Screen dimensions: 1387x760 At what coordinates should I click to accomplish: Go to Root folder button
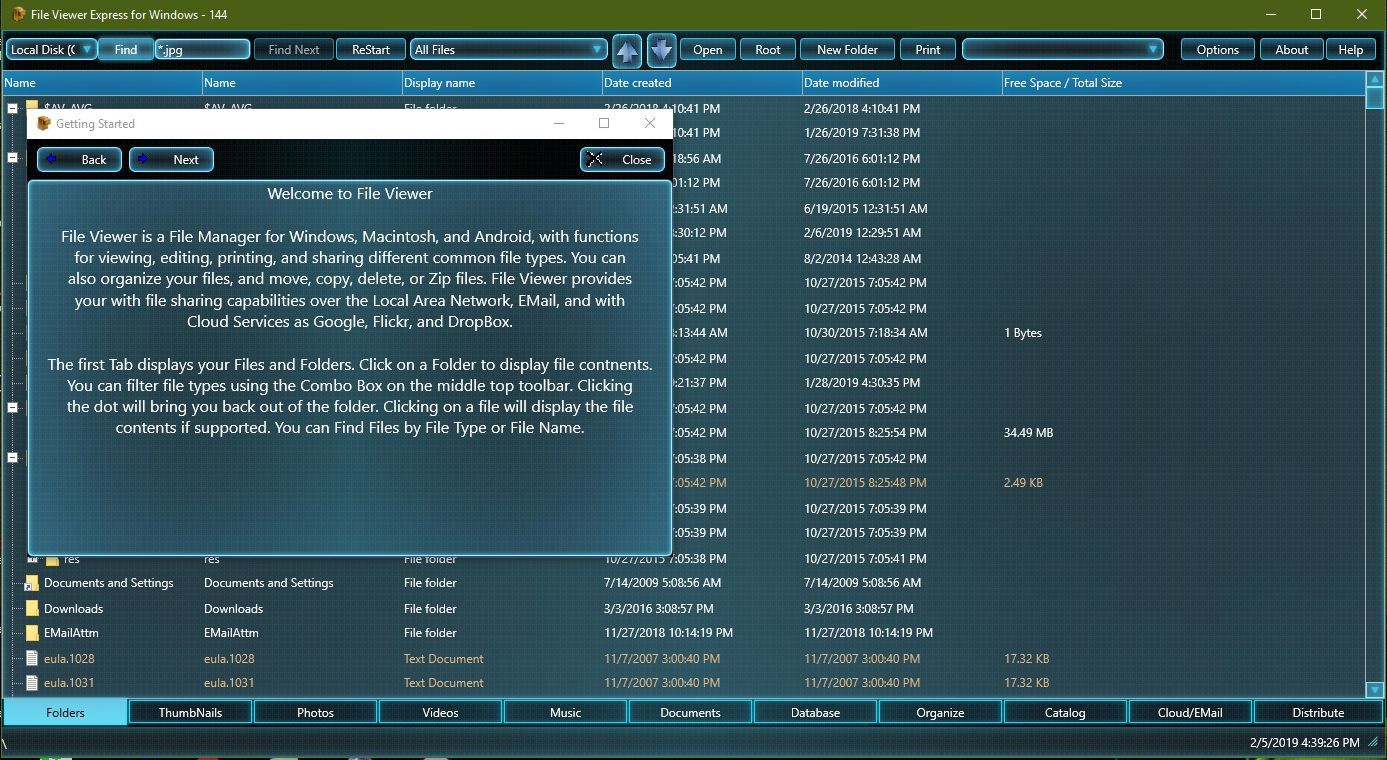tap(768, 49)
